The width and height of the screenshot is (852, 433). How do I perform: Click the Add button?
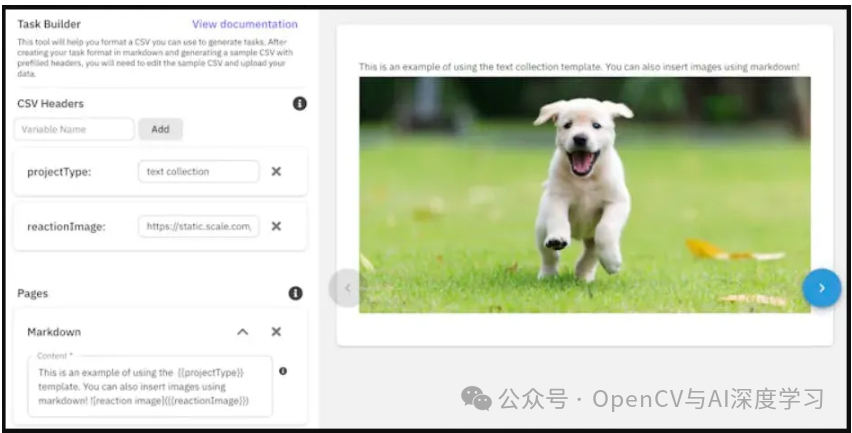point(160,129)
